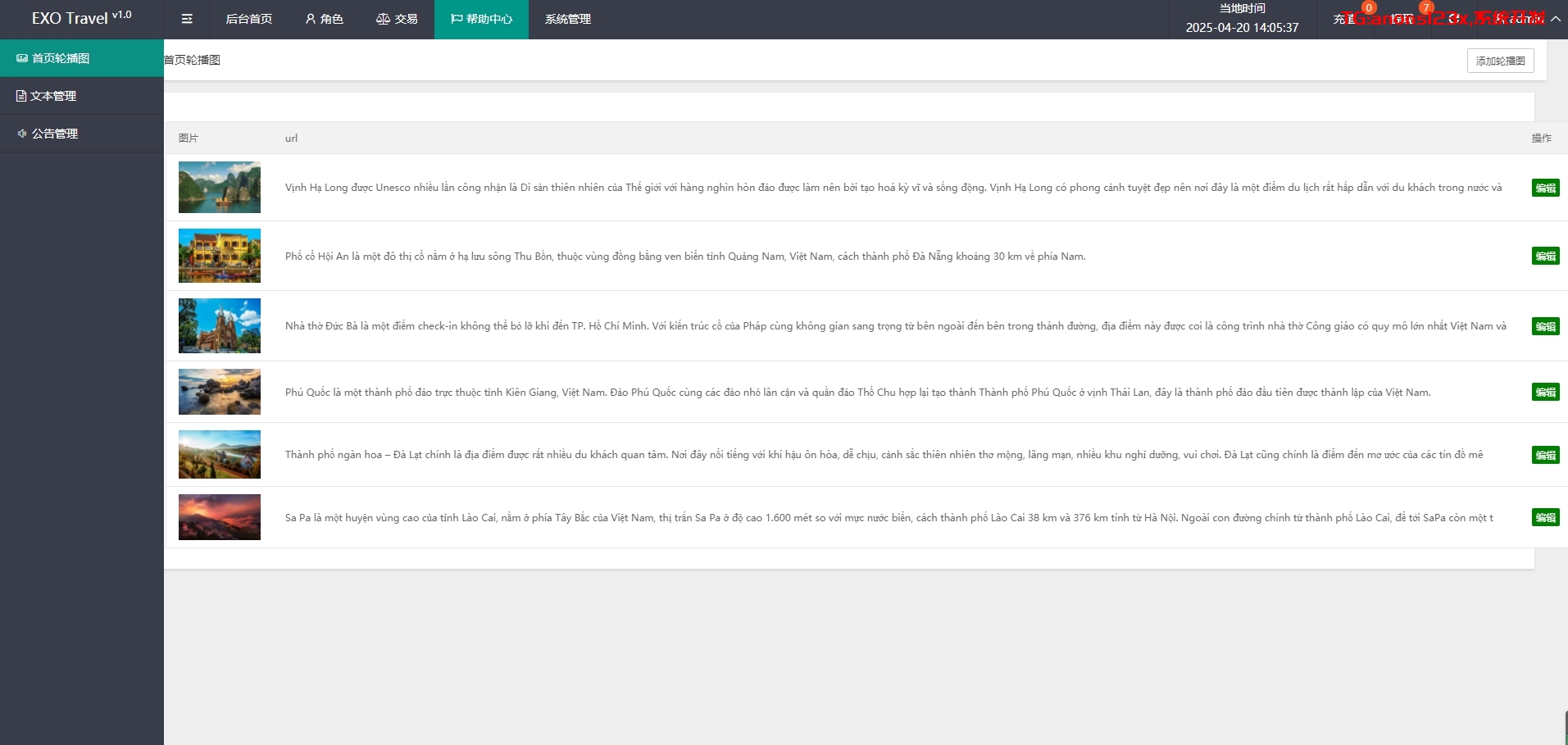Expand the admin user dropdown arrow
1568x745 pixels.
1555,19
